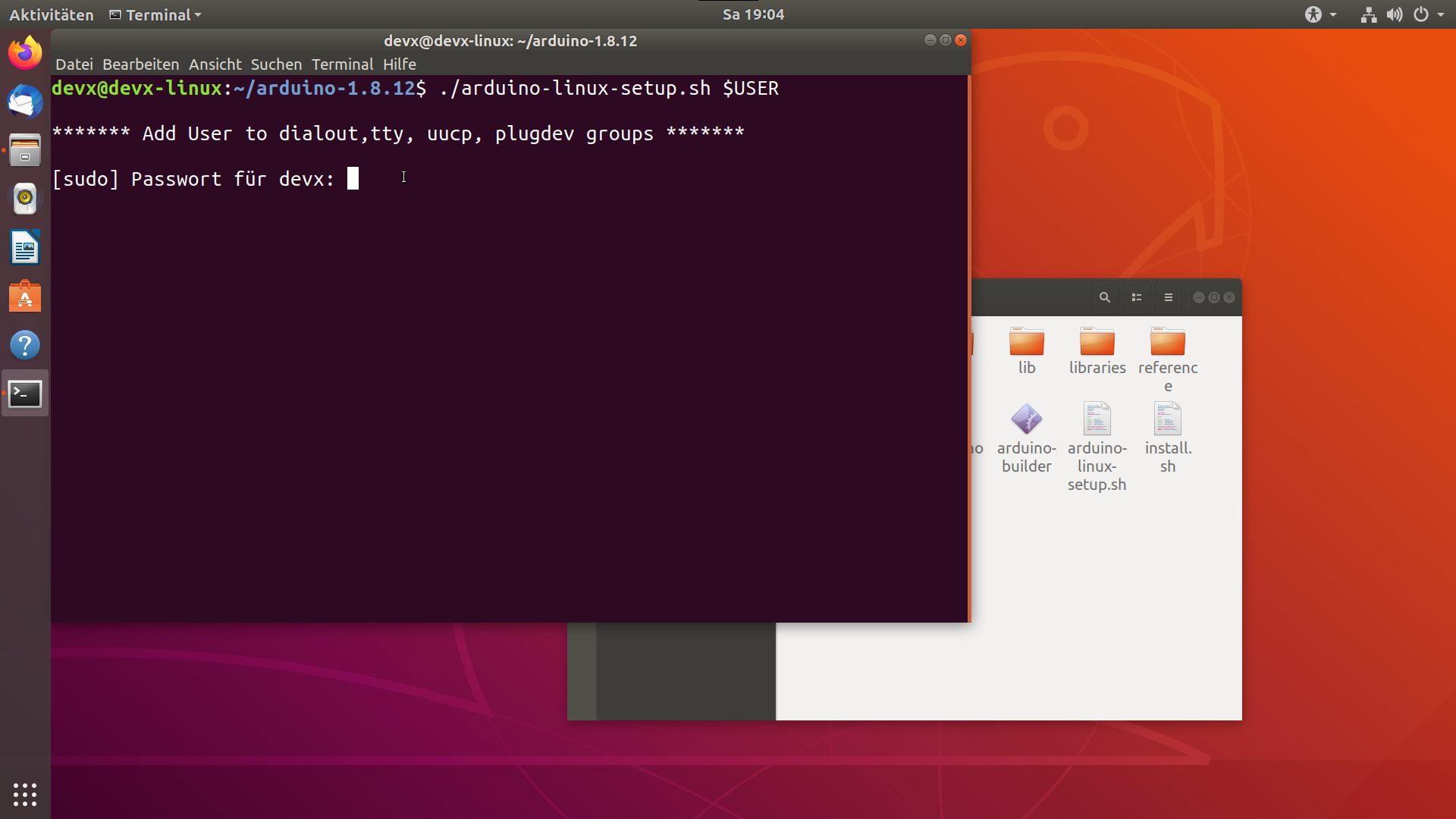This screenshot has height=819, width=1456.
Task: Open Ubuntu Software from the dock
Action: tap(25, 297)
